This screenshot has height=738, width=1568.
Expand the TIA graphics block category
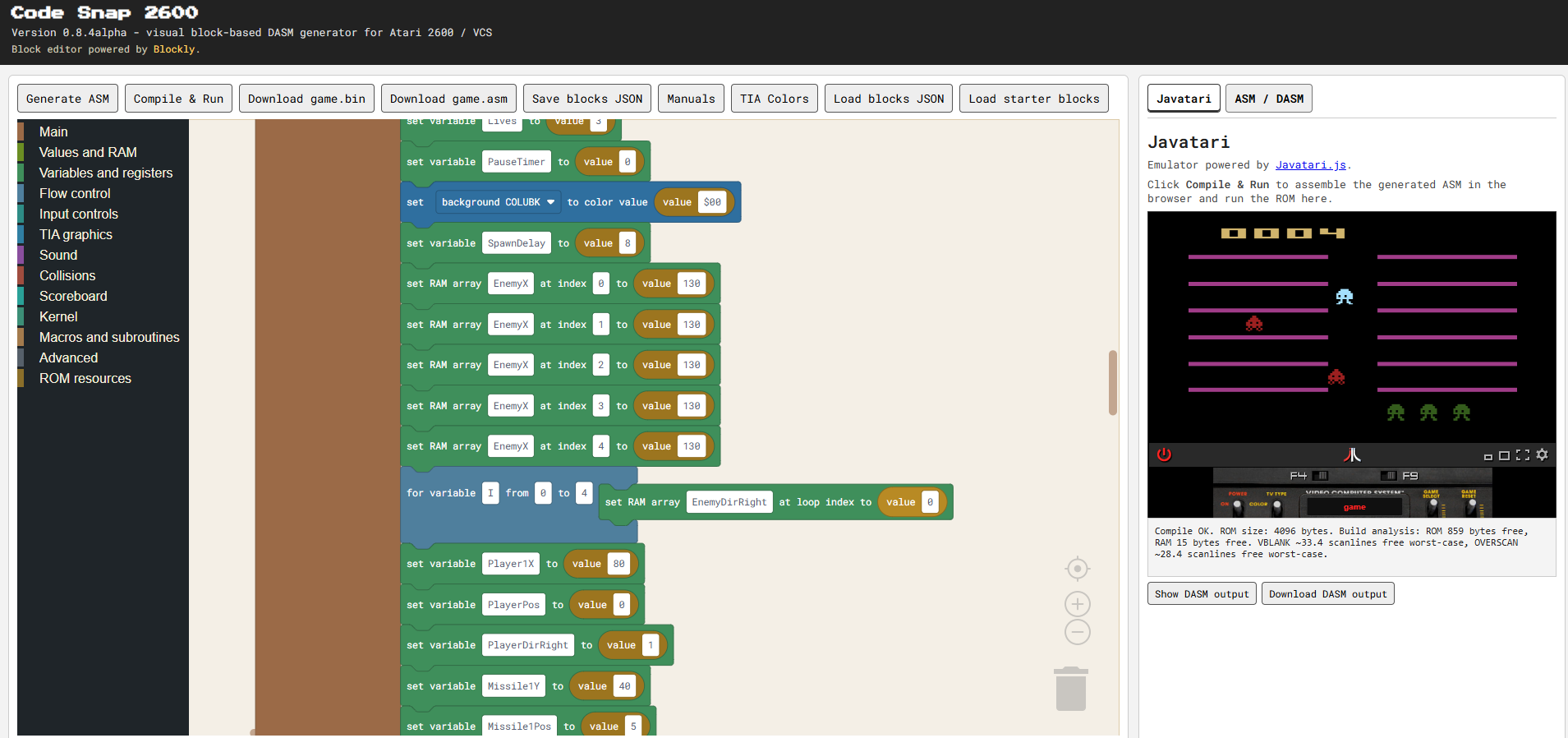pyautogui.click(x=76, y=234)
